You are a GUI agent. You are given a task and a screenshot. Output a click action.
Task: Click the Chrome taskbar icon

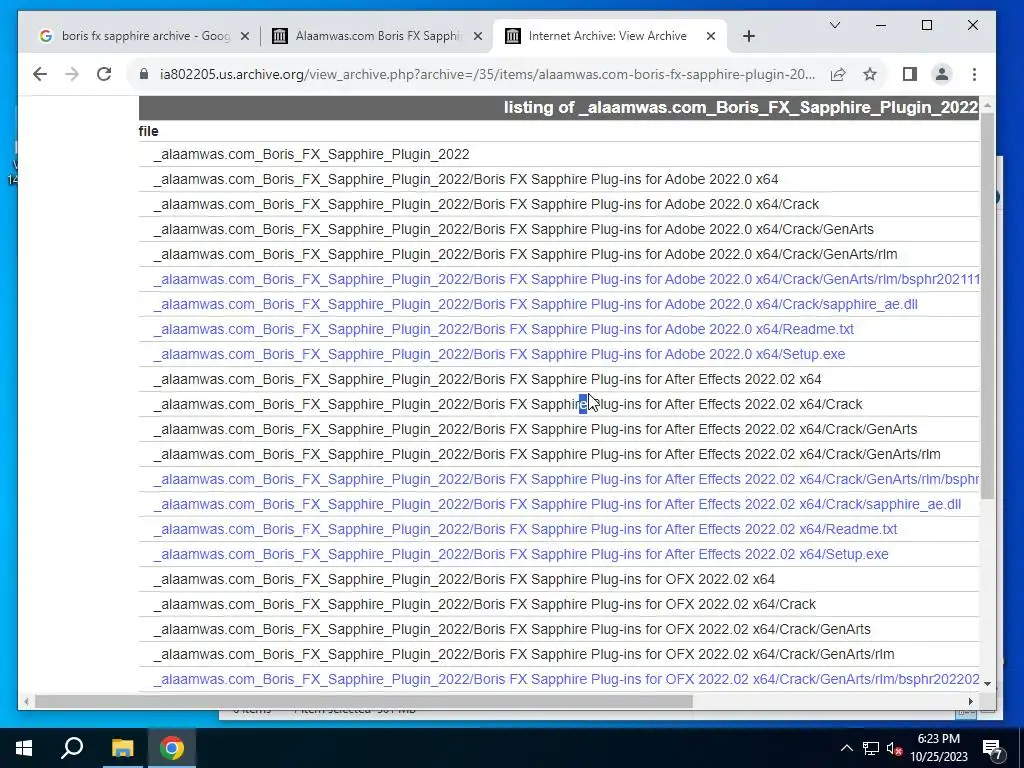click(172, 748)
